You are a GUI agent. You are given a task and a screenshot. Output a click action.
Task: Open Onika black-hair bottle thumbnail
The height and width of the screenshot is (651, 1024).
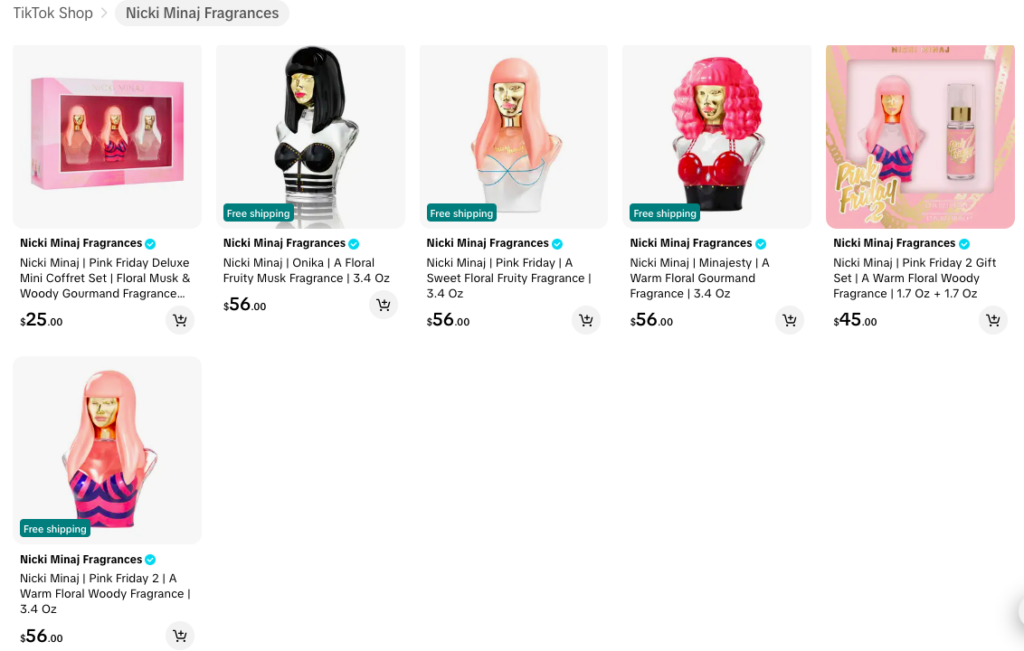click(x=310, y=136)
